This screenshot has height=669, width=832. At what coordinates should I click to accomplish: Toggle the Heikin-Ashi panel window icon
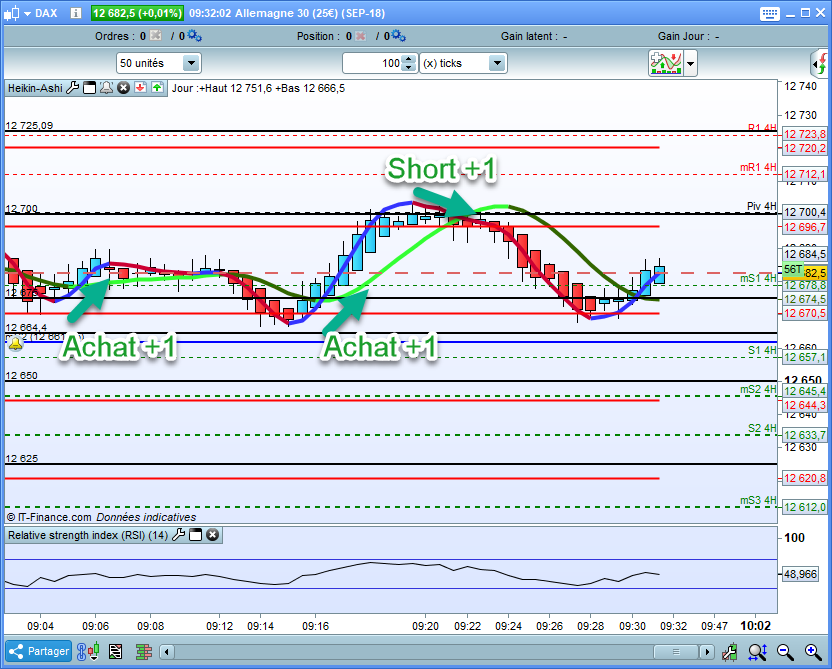pyautogui.click(x=90, y=88)
